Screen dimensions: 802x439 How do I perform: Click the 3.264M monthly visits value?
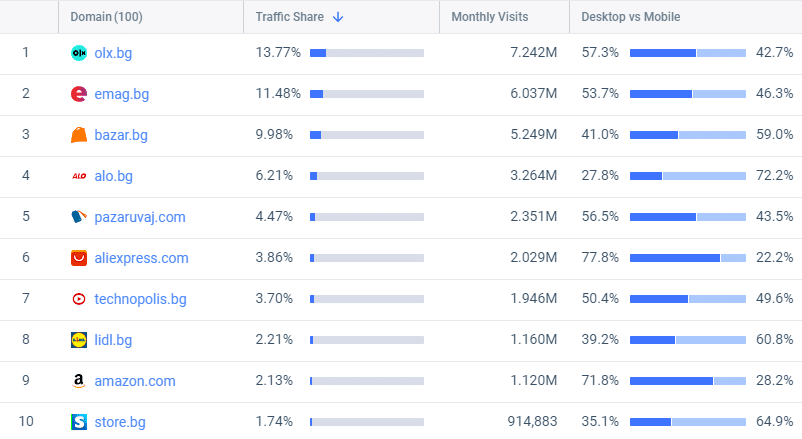(x=533, y=175)
